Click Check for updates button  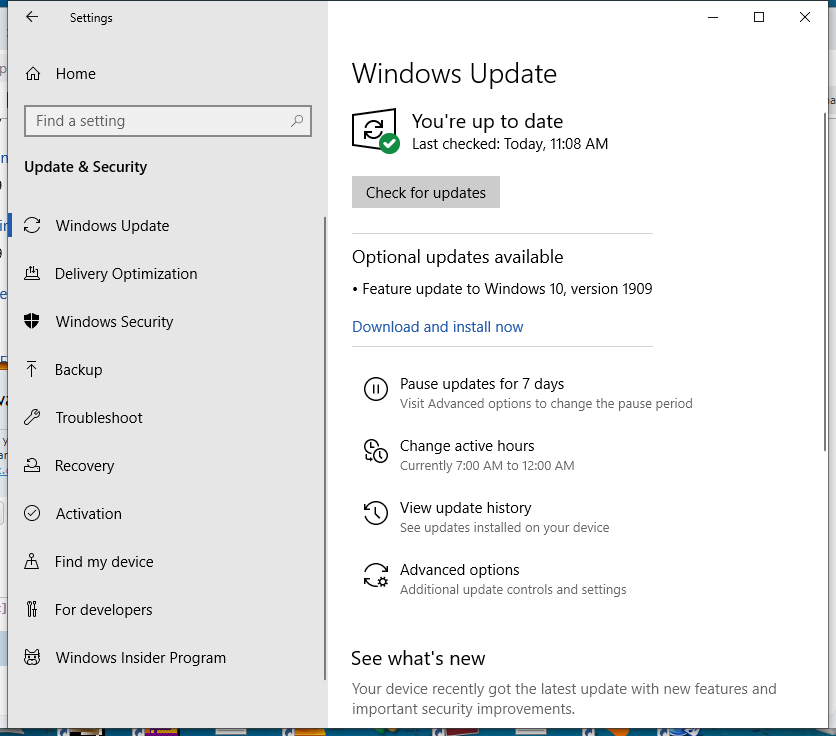tap(425, 192)
